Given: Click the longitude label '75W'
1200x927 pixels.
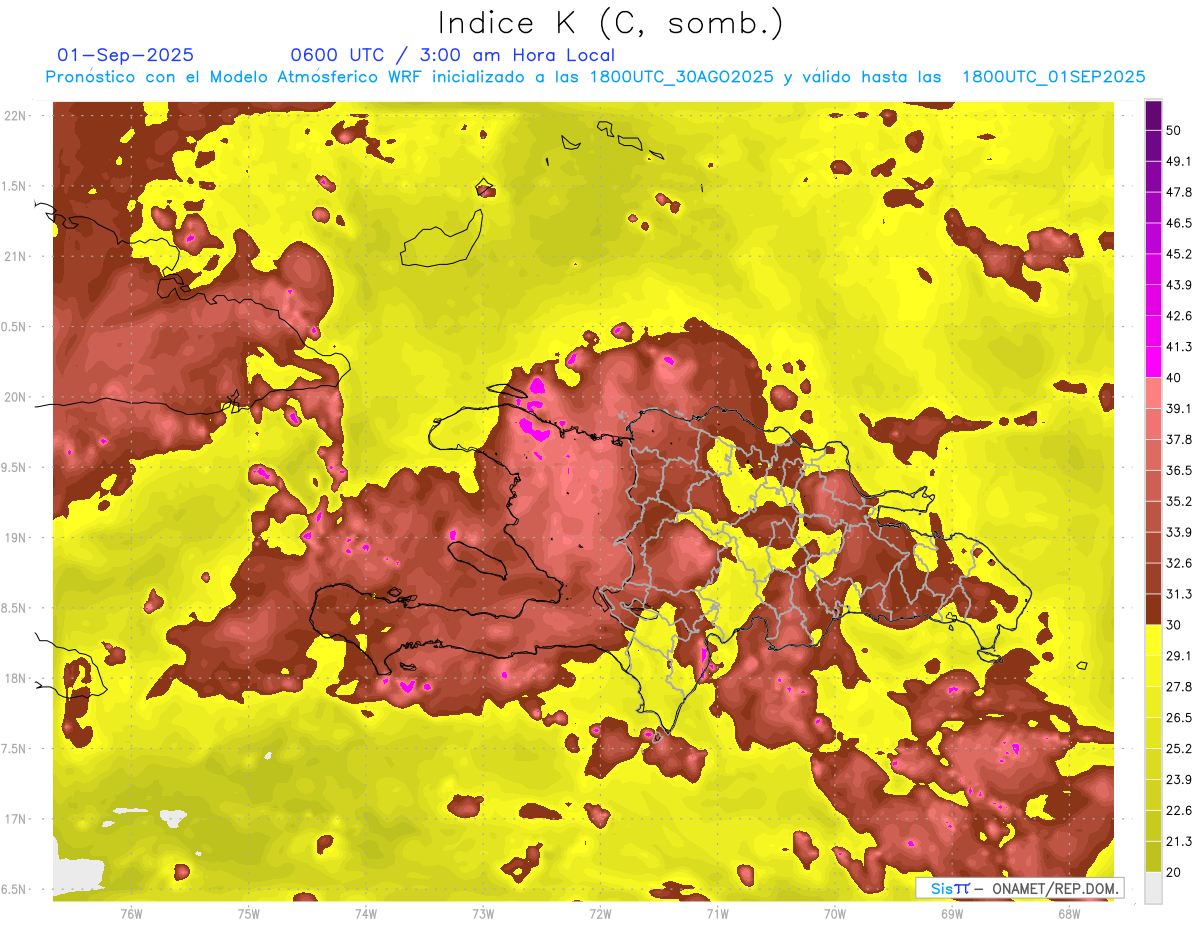Looking at the screenshot, I should pos(249,913).
